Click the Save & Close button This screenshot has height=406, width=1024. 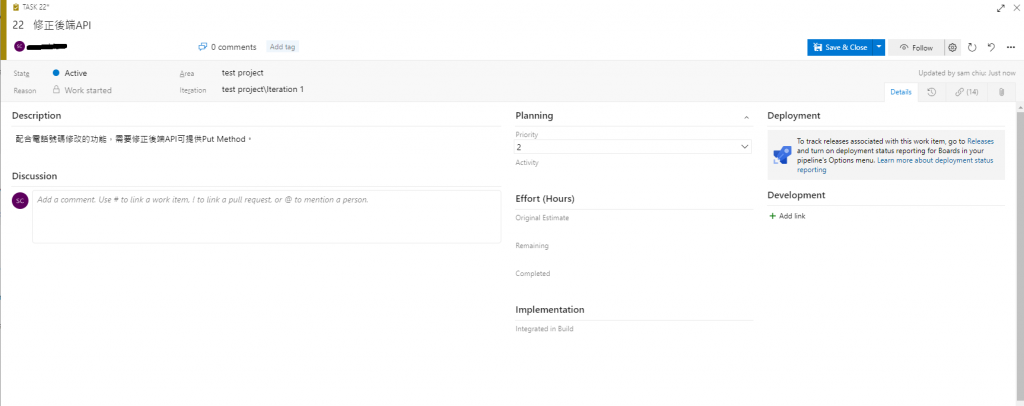(840, 47)
